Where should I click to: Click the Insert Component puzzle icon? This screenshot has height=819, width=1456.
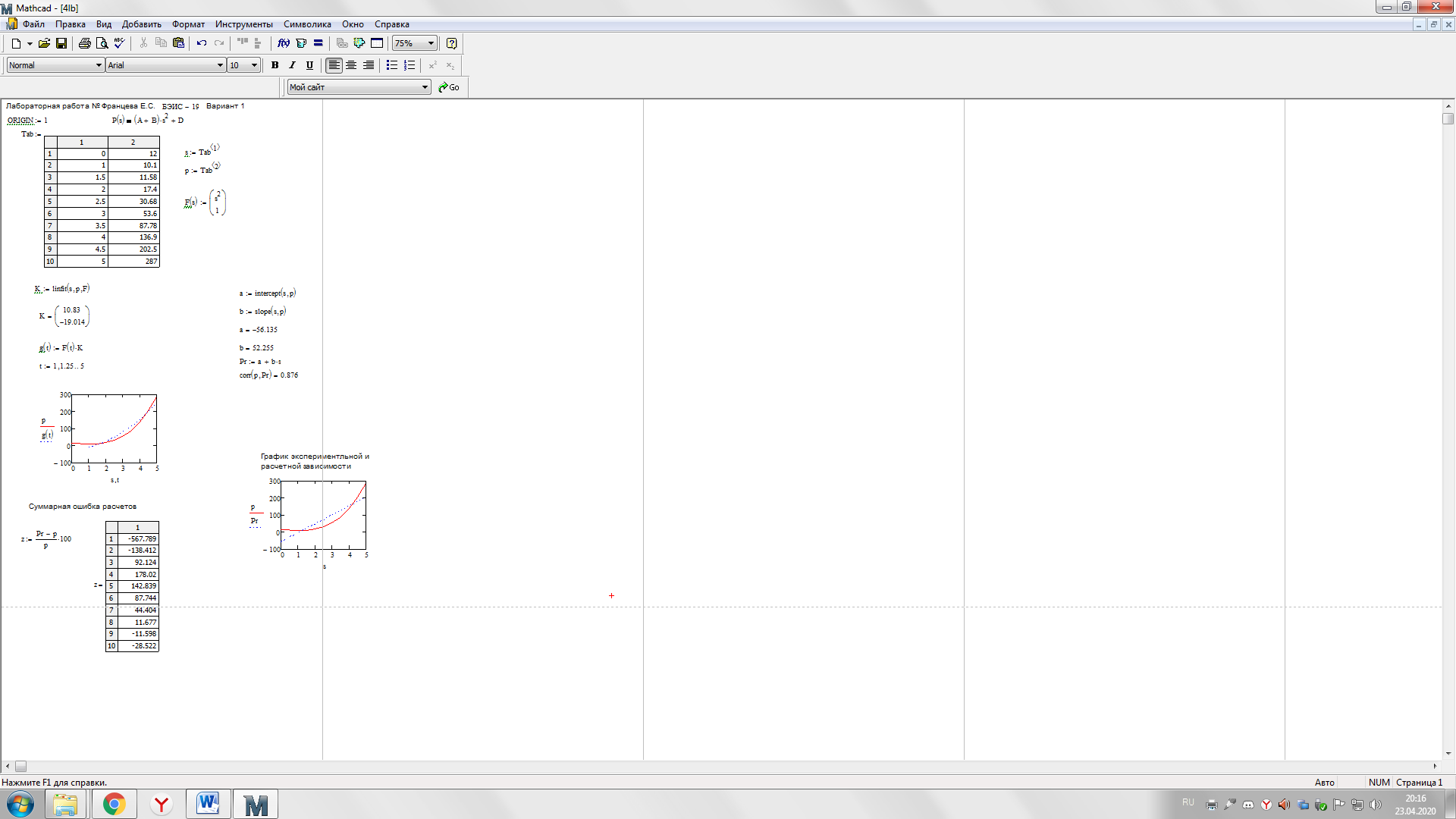[x=359, y=43]
